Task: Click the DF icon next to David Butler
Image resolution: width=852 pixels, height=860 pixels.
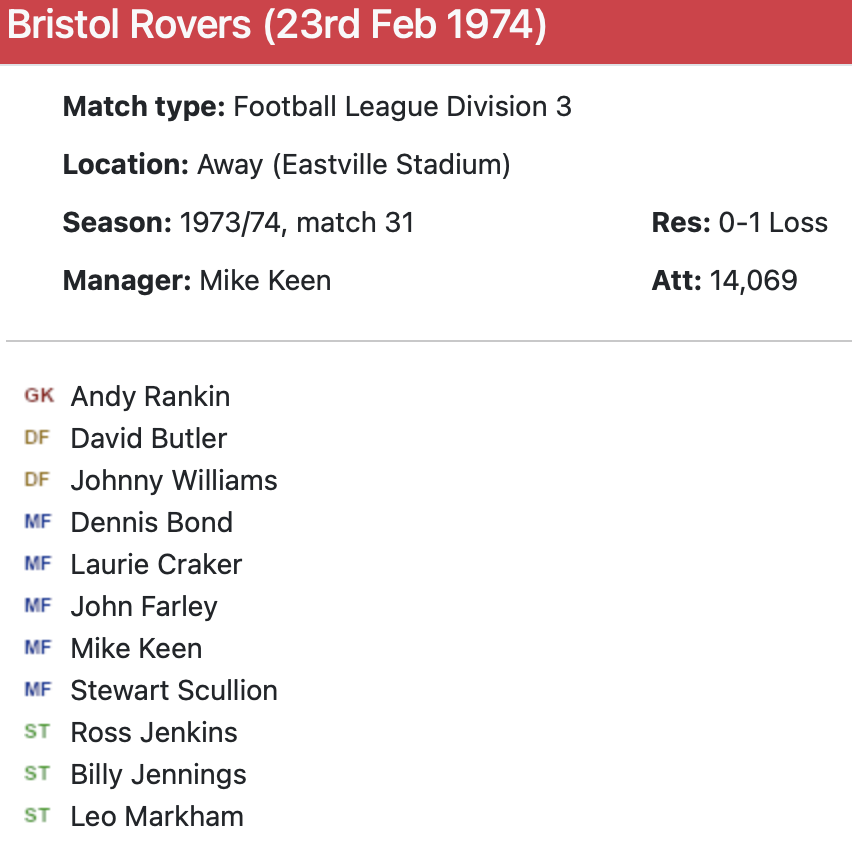Action: [37, 438]
